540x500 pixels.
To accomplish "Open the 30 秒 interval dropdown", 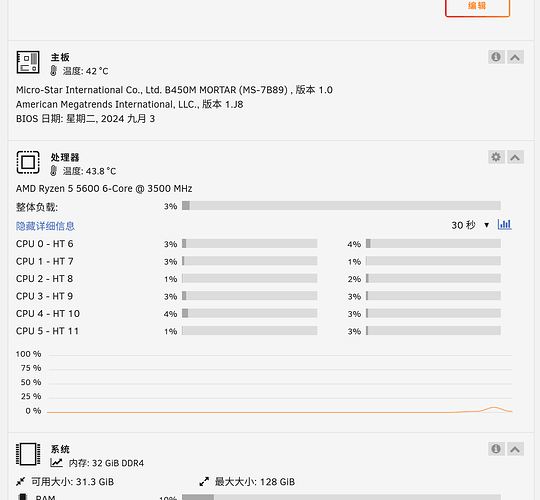I will point(470,225).
